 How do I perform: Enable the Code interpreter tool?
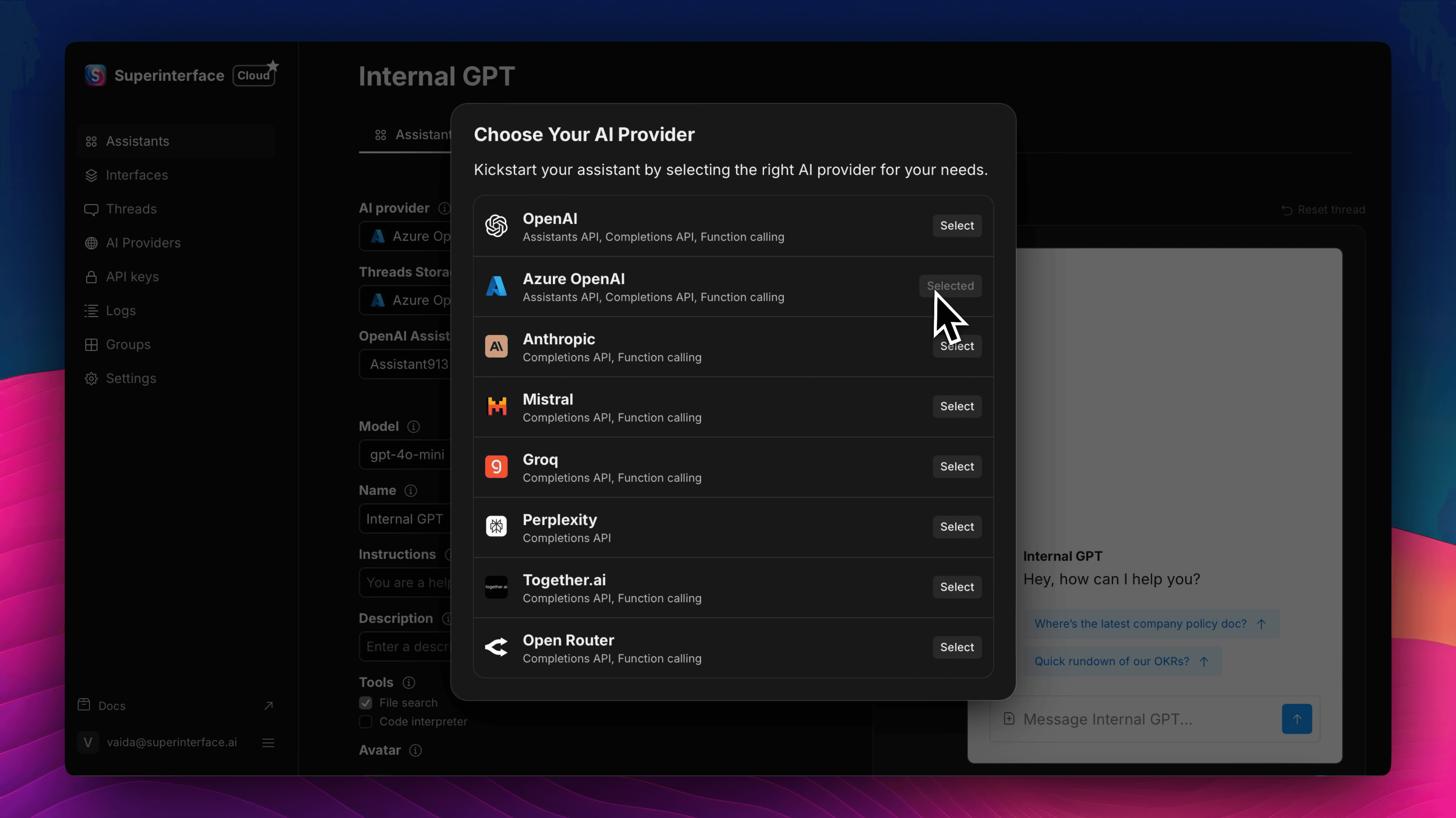[365, 722]
